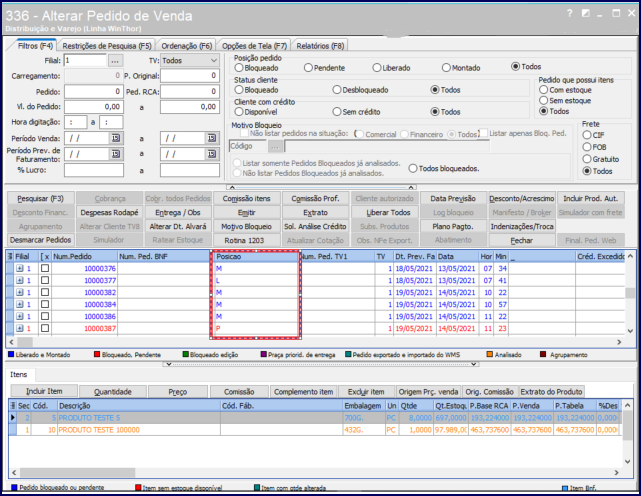
Task: Click the Posicao column header
Action: pos(255,256)
